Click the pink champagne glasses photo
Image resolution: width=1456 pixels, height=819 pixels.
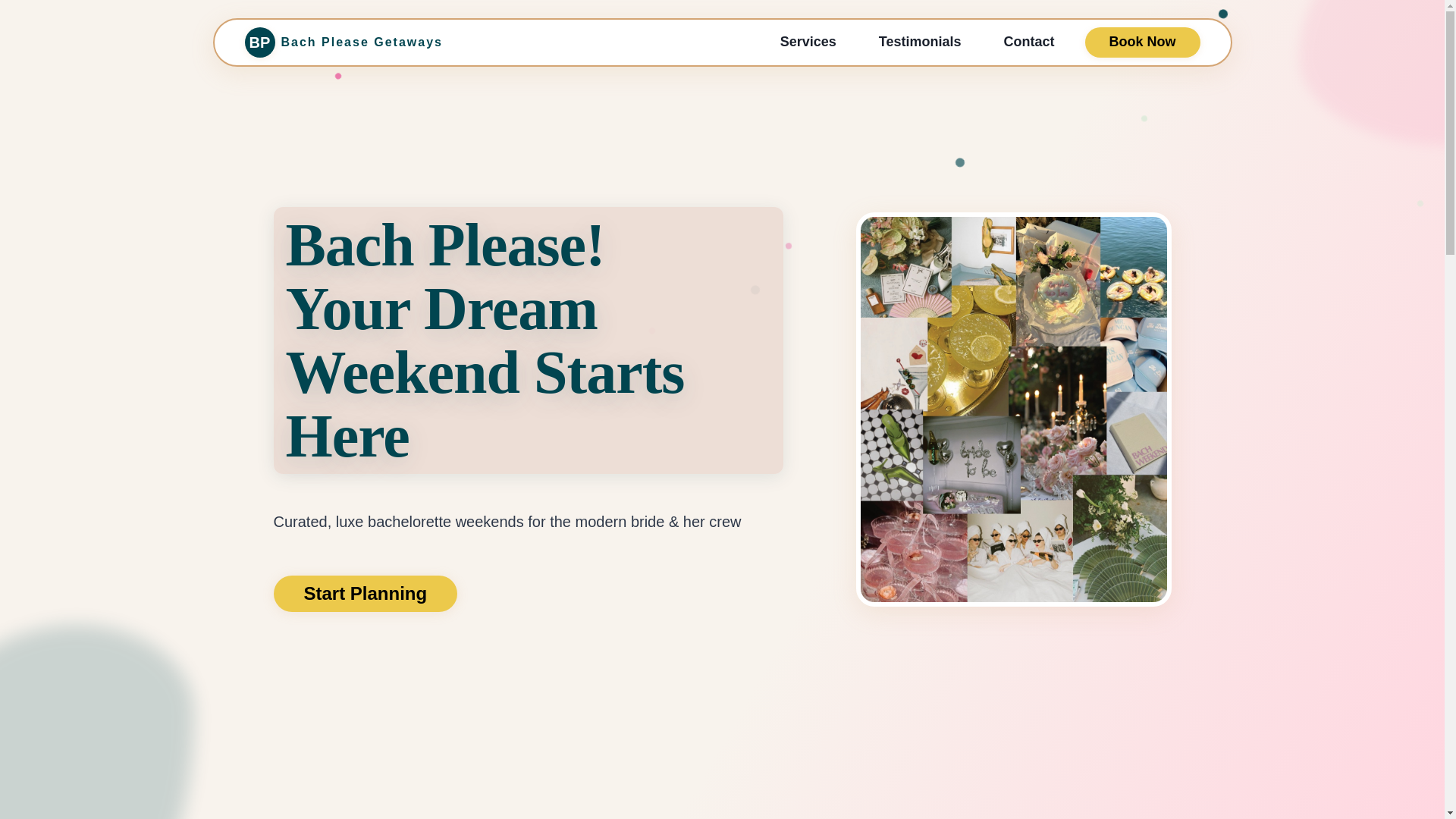[x=913, y=551]
